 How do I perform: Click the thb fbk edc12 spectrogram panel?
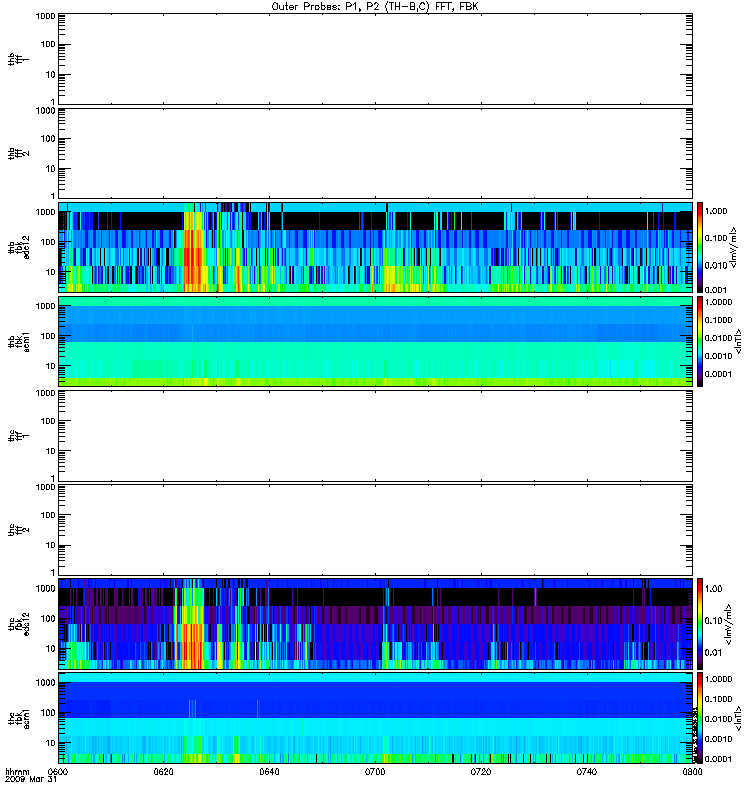tap(376, 247)
